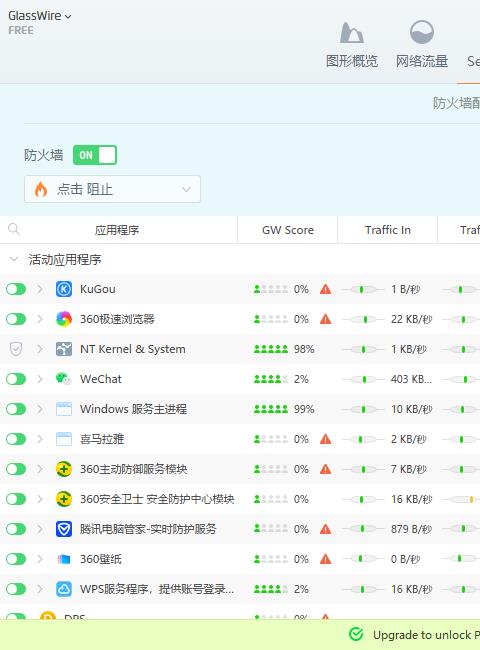Select the 22 KB/秒 traffic value
Image resolution: width=480 pixels, height=650 pixels.
pyautogui.click(x=412, y=319)
